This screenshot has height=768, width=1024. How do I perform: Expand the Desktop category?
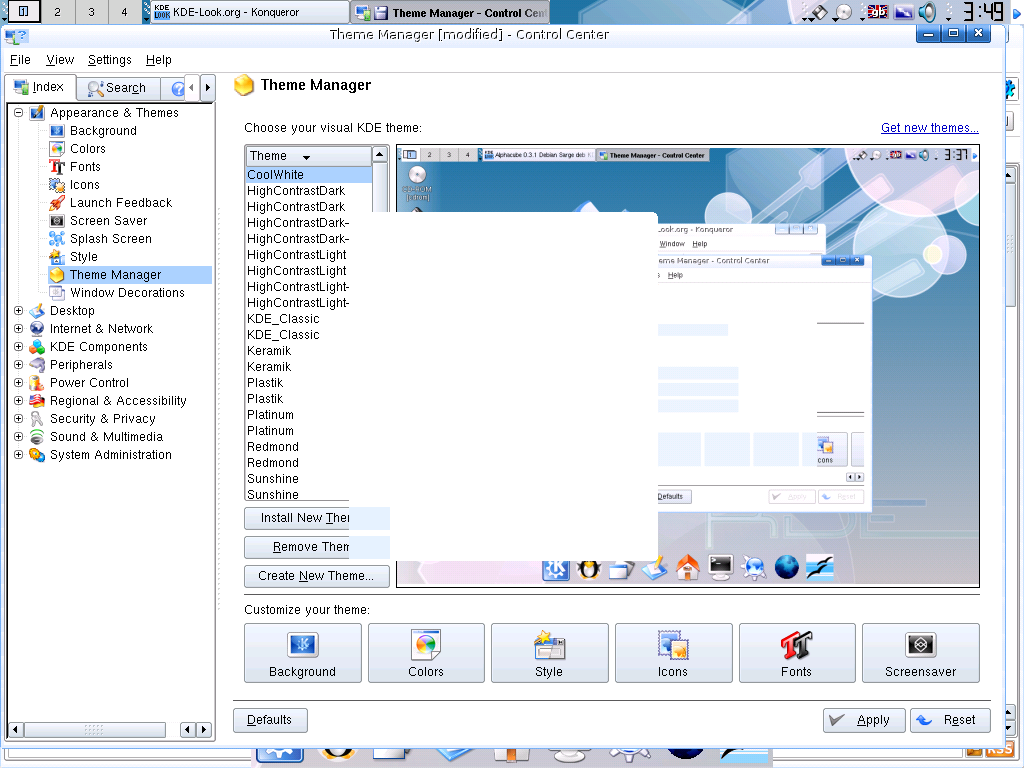click(x=18, y=311)
